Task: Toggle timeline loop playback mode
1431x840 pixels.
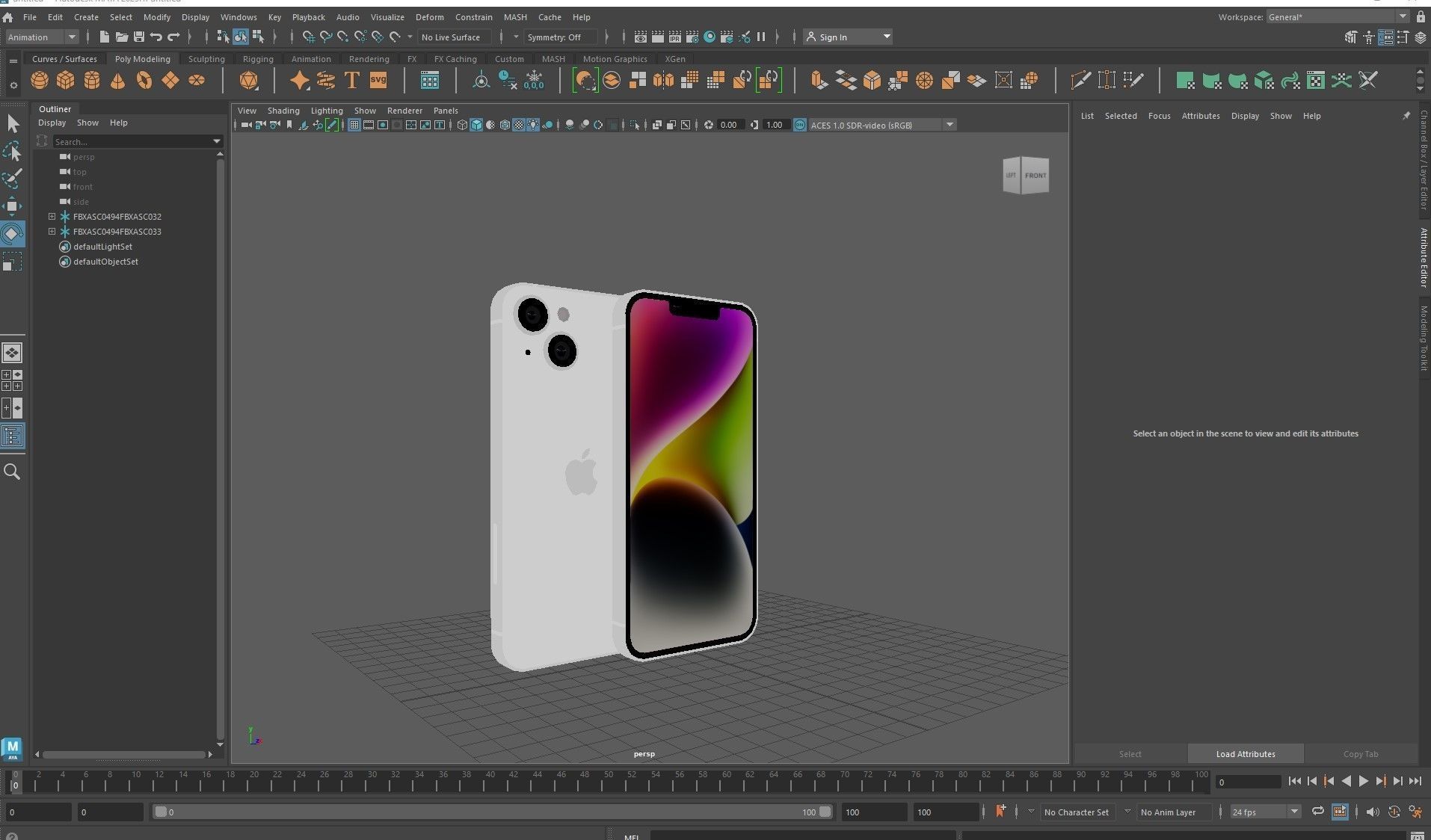Action: pos(1317,812)
